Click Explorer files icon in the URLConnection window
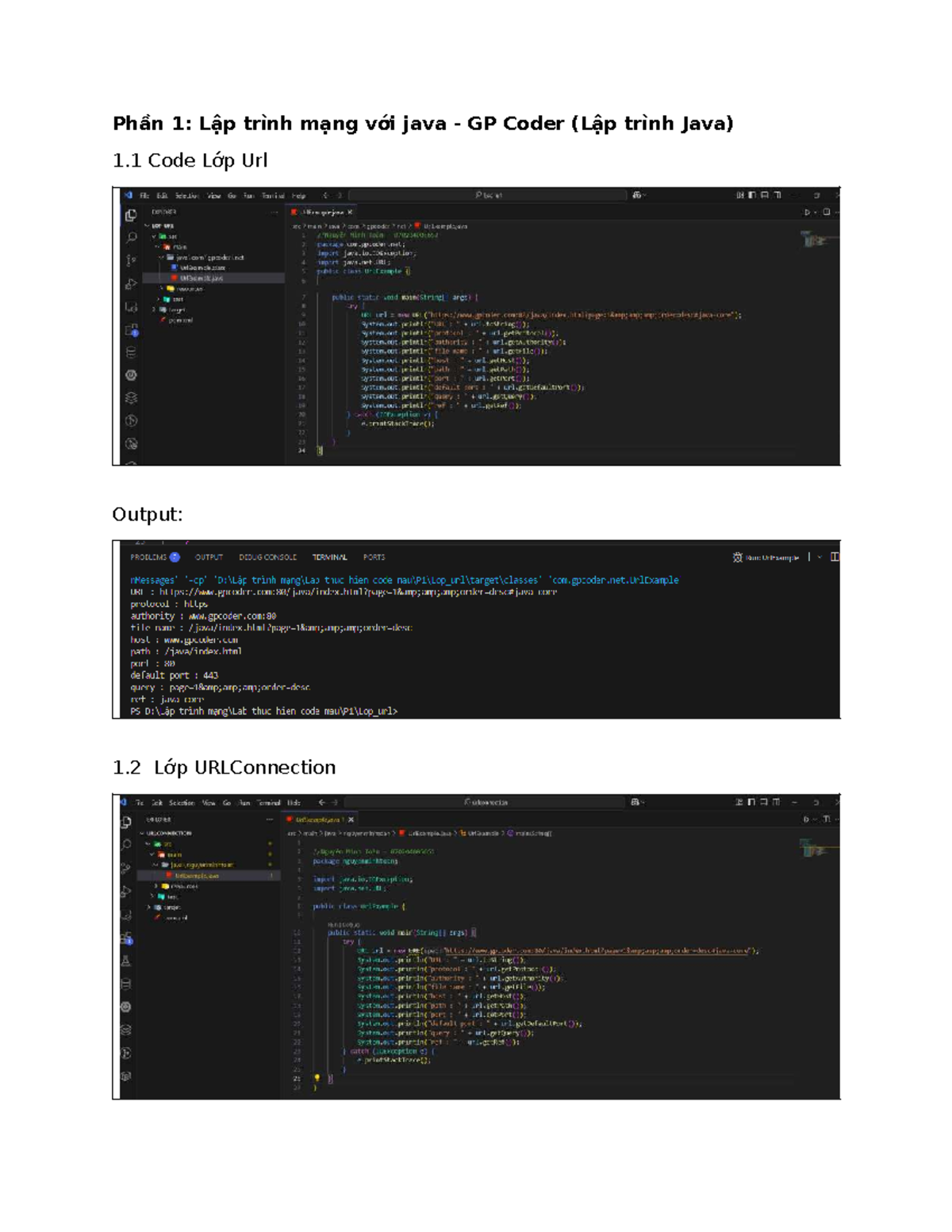Viewport: 952px width, 1232px height. (126, 823)
